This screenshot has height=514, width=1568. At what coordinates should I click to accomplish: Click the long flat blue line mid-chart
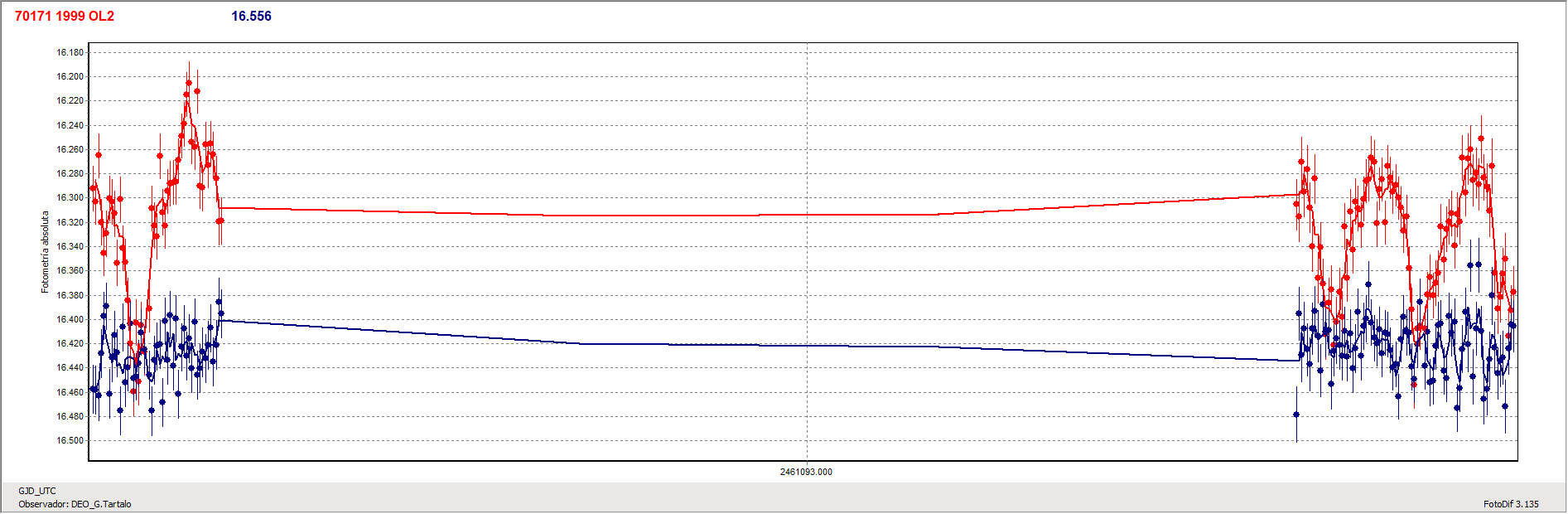coord(663,344)
